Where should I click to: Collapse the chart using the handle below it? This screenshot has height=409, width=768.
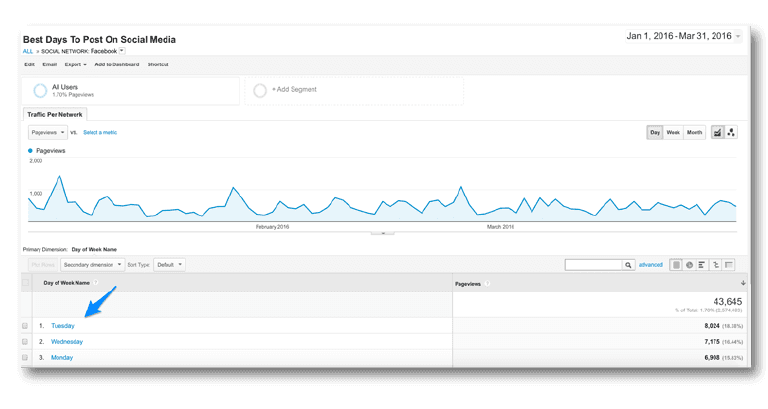383,233
